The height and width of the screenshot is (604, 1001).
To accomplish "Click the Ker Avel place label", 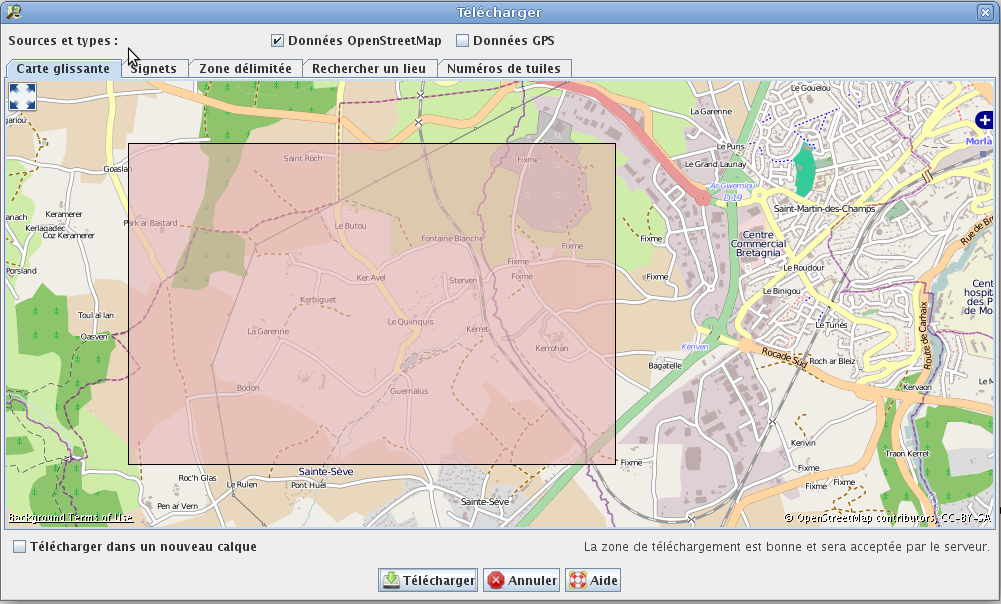I will click(371, 278).
